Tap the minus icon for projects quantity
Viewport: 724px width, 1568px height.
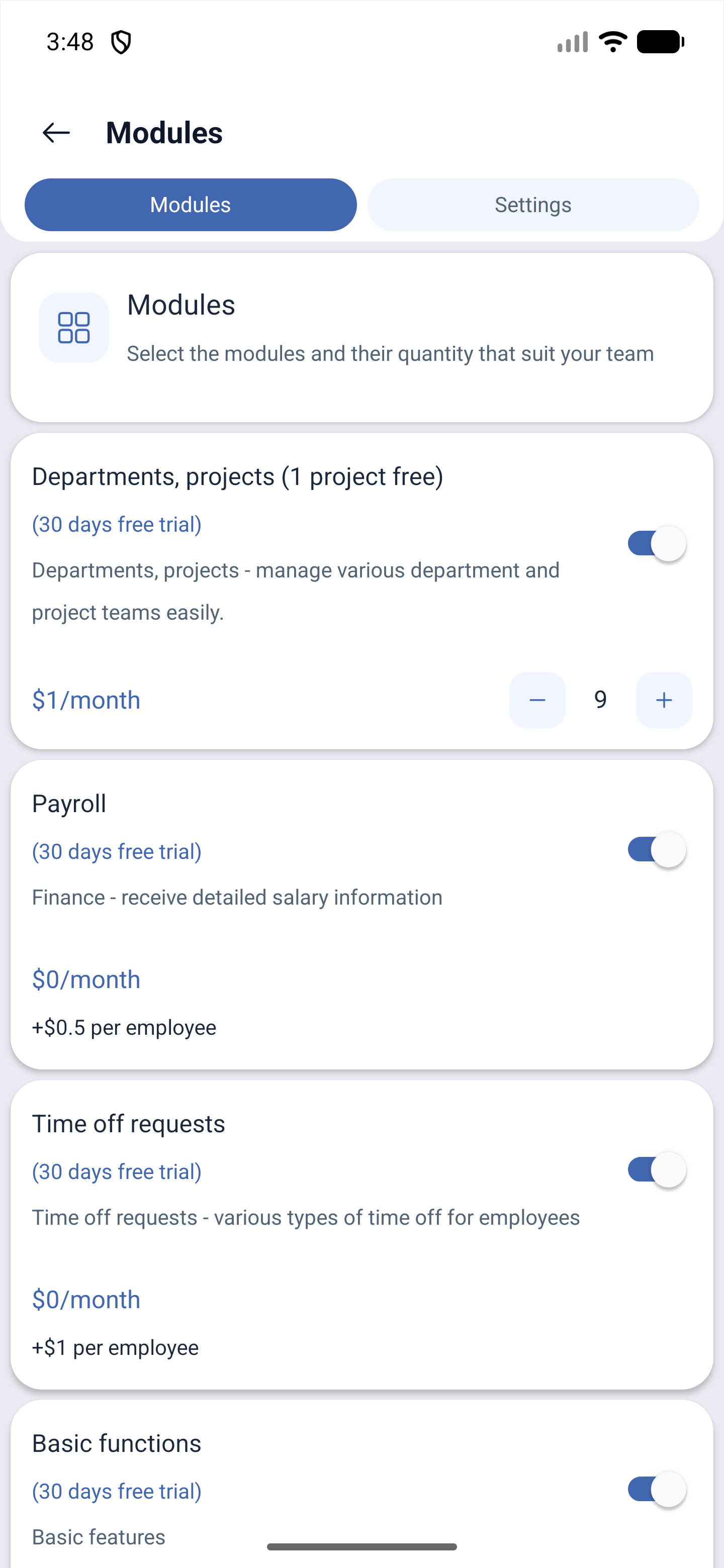(x=537, y=700)
